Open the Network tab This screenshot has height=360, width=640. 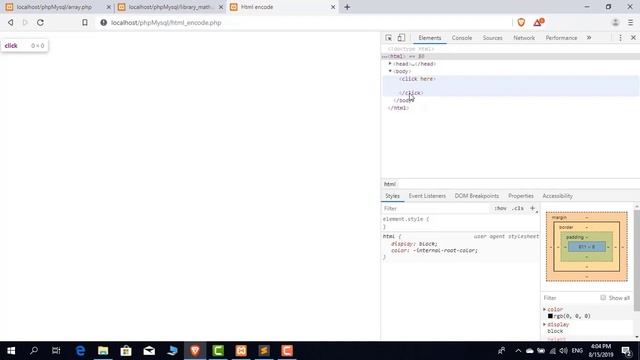[524, 38]
